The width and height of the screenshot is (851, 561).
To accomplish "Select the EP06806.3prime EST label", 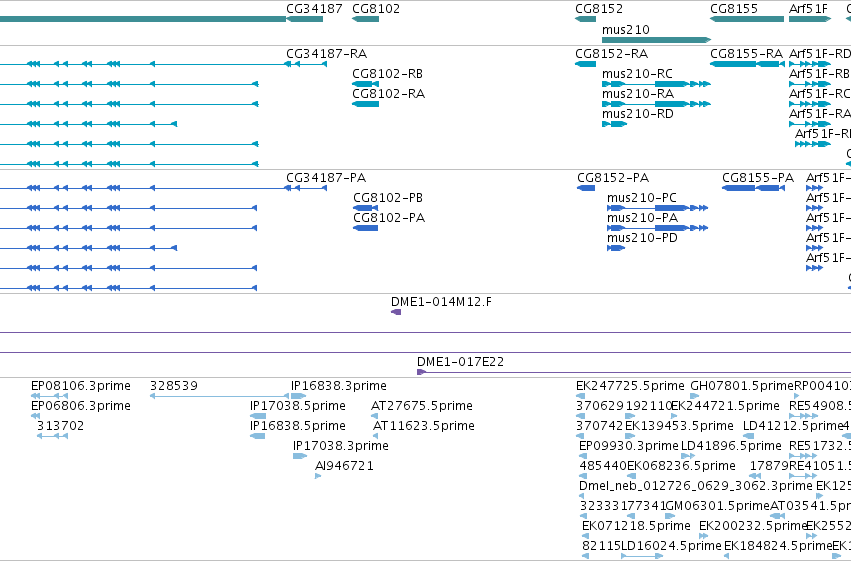I will [81, 406].
